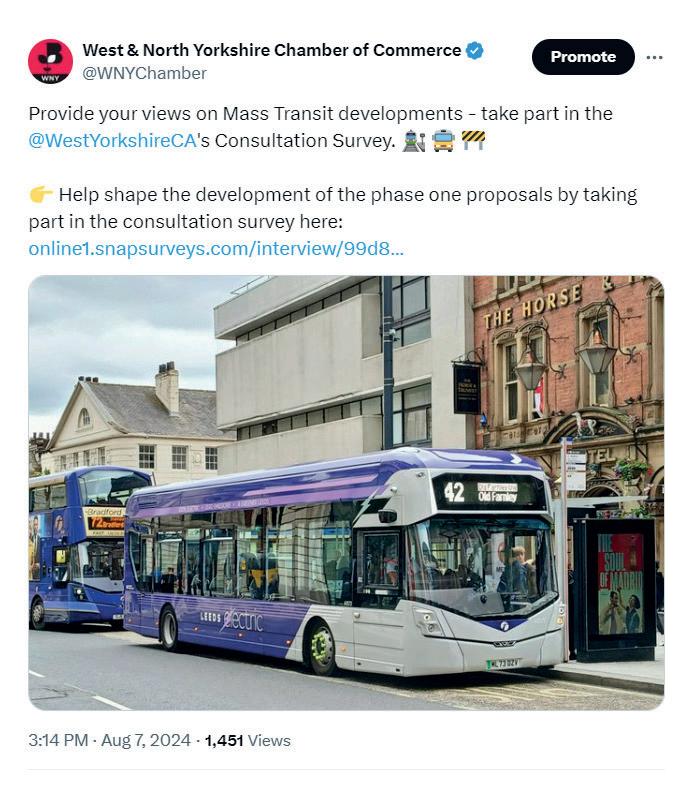
Task: Click the blue verified badge icon
Action: (475, 51)
